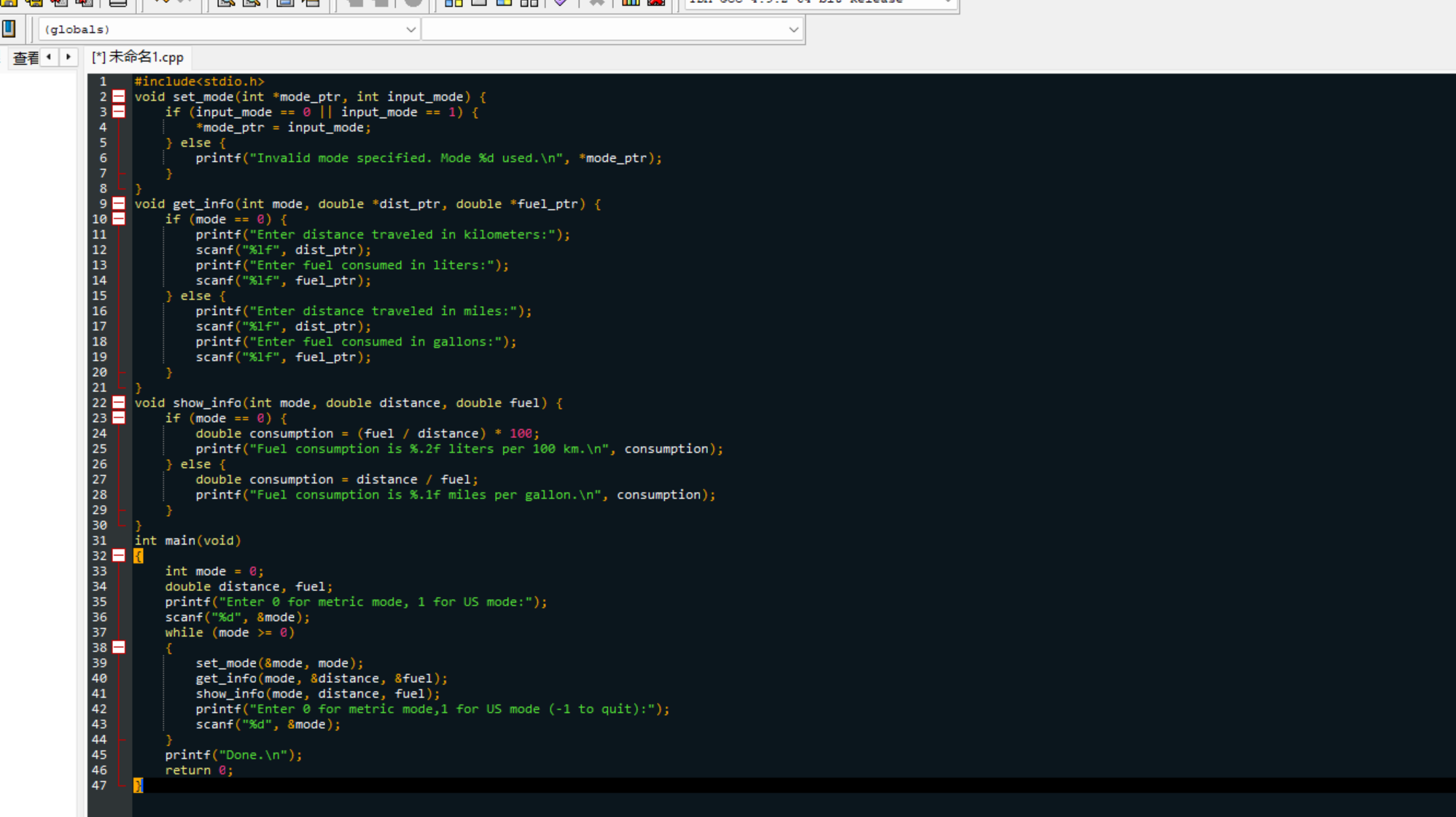Viewport: 1456px width, 817px height.
Task: Collapse the get_info function fold on line 9
Action: pyautogui.click(x=119, y=203)
